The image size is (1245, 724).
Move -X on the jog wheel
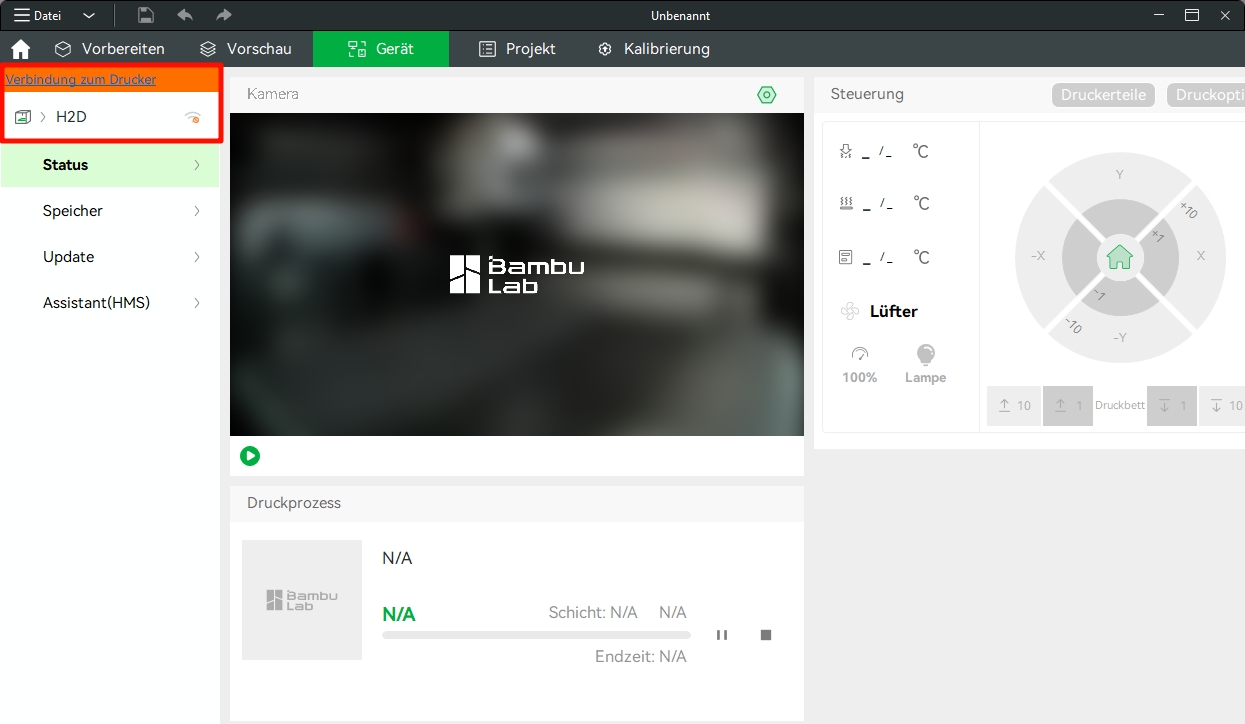(1038, 256)
